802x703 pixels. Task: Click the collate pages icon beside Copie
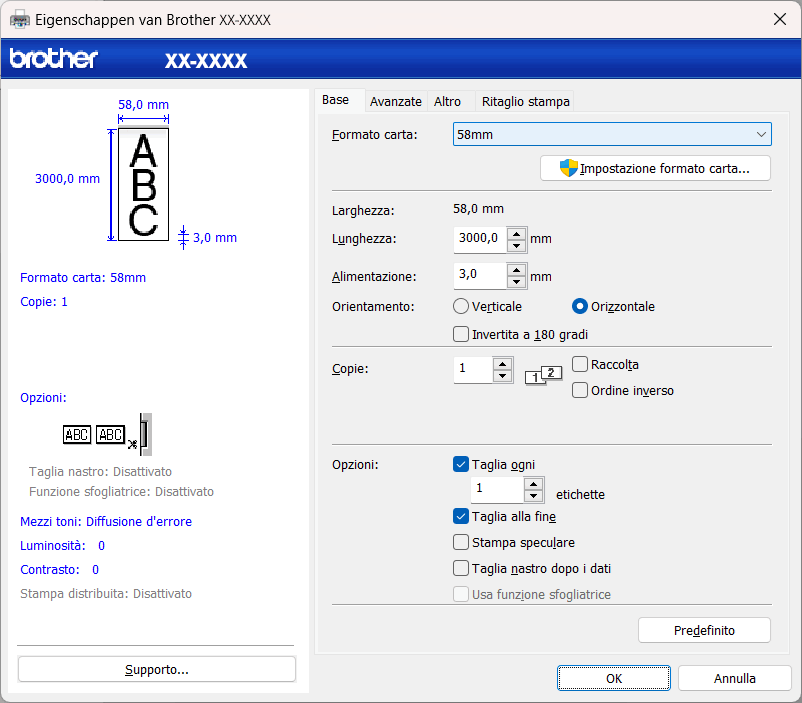pyautogui.click(x=544, y=376)
